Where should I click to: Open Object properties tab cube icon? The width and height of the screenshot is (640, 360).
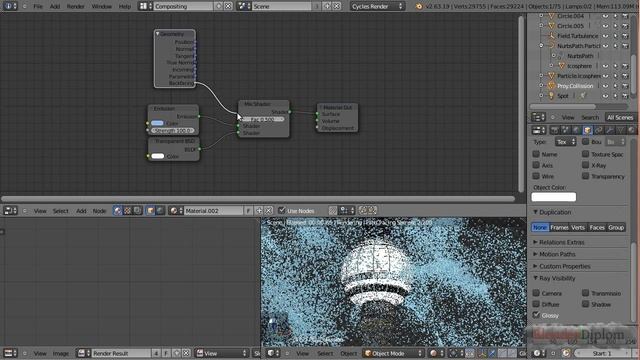(x=587, y=130)
